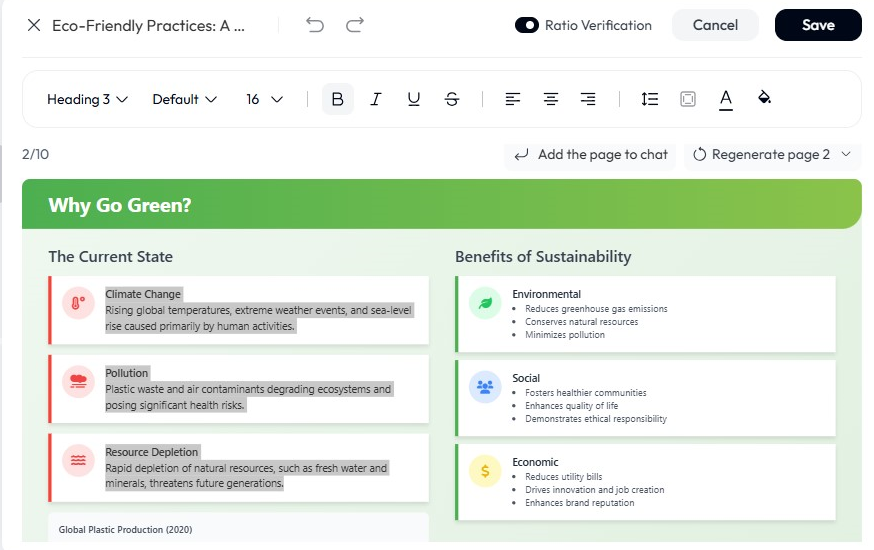Toggle Ratio Verification switch
Viewport: 874px width, 550px height.
click(x=527, y=25)
